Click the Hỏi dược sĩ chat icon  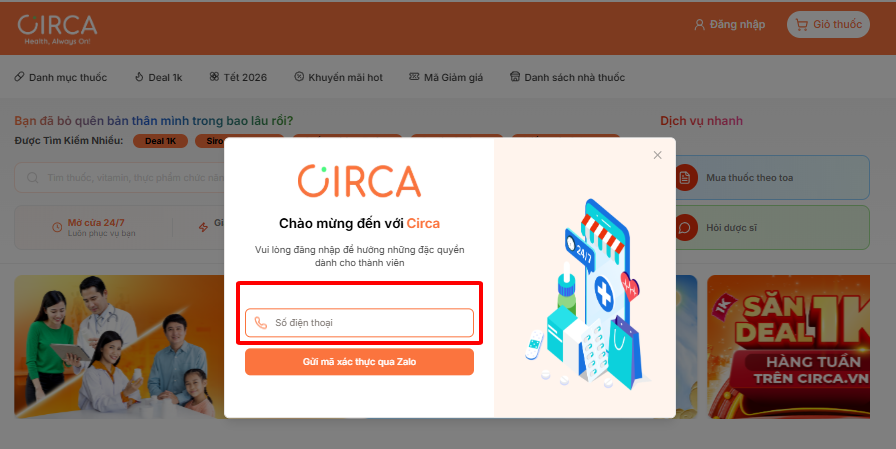pos(685,228)
